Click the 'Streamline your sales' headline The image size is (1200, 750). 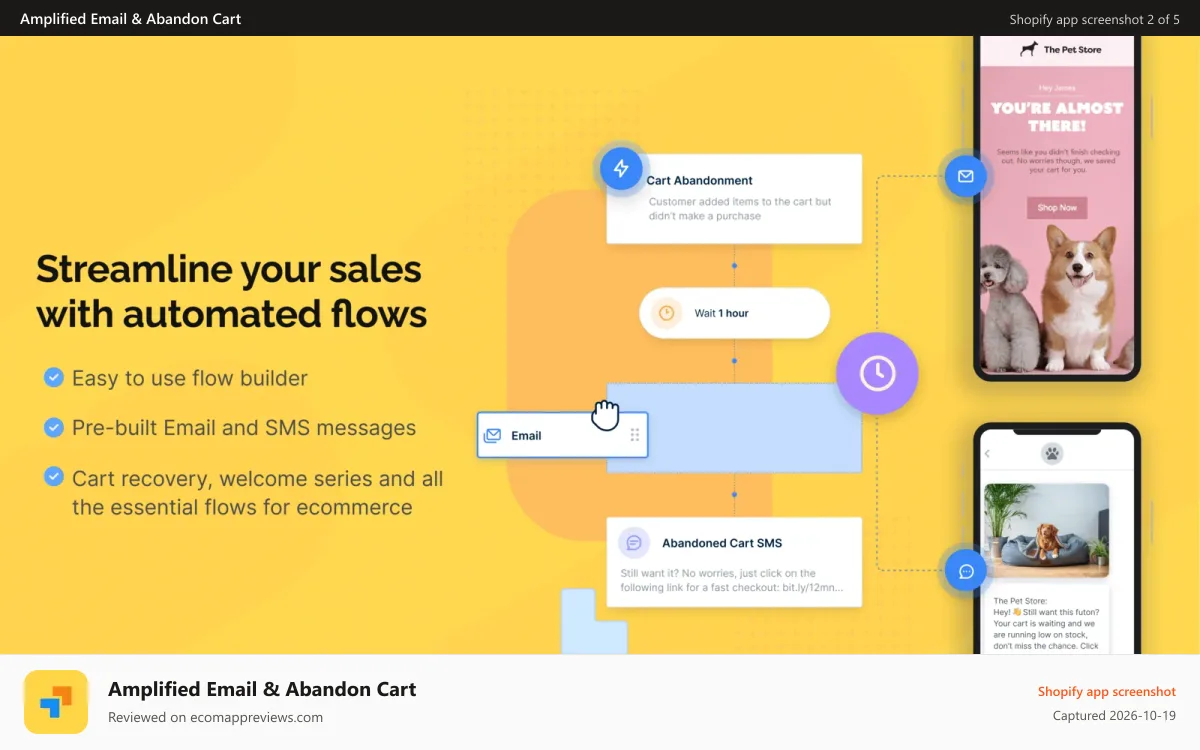tap(232, 290)
